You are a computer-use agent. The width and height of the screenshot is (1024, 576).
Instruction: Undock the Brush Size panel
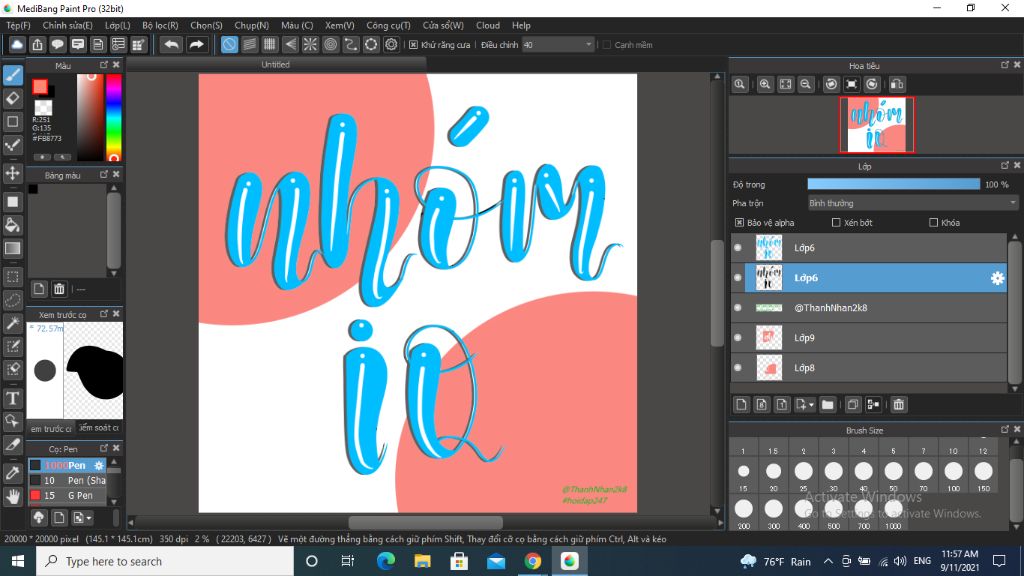click(x=1004, y=430)
